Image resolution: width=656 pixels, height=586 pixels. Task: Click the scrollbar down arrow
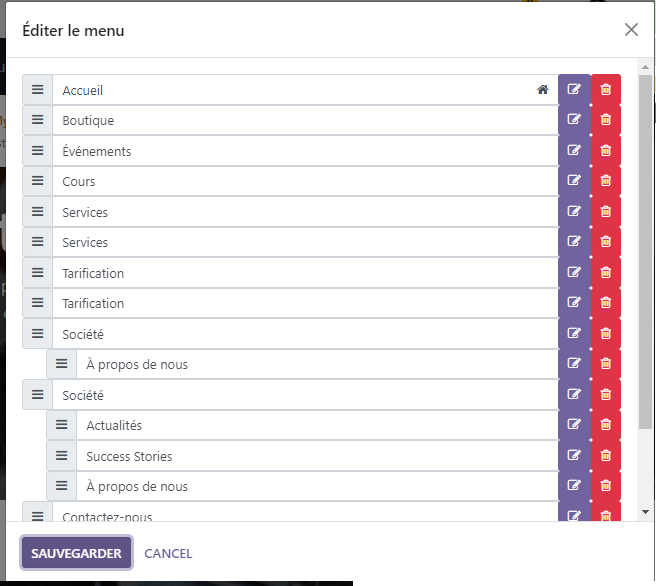(645, 513)
